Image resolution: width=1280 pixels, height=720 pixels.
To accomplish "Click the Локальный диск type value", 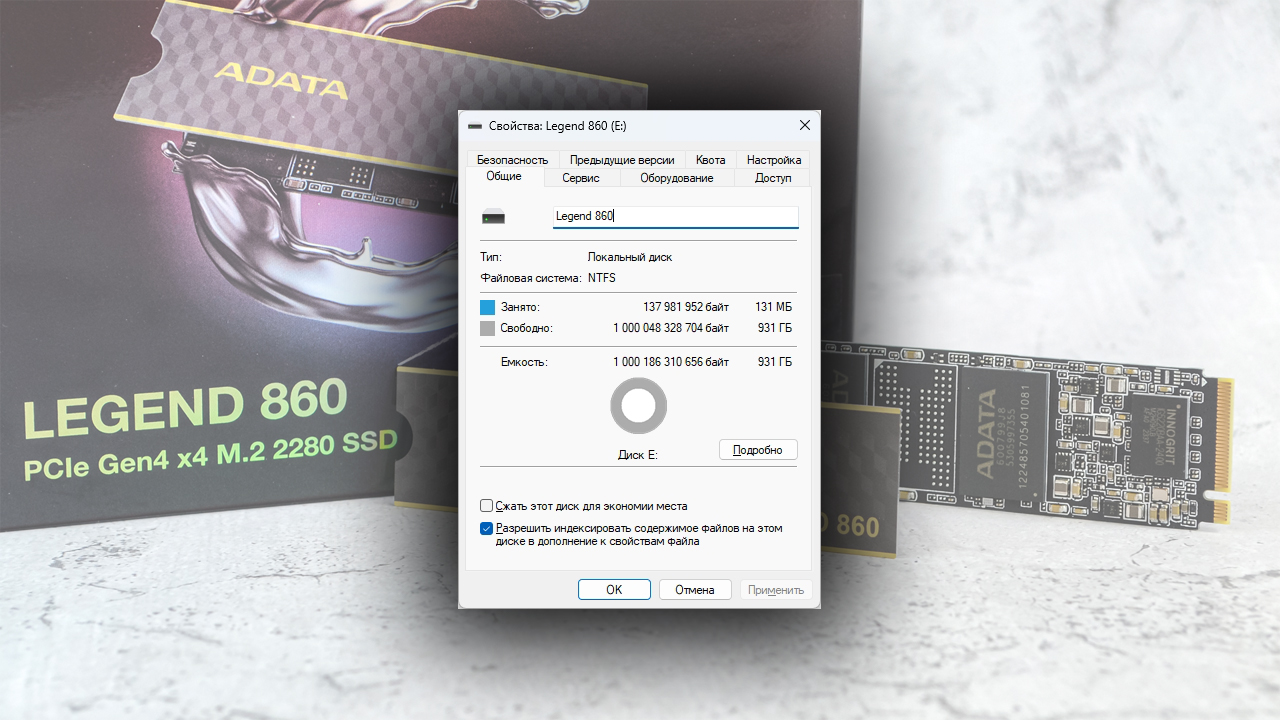I will [x=630, y=257].
